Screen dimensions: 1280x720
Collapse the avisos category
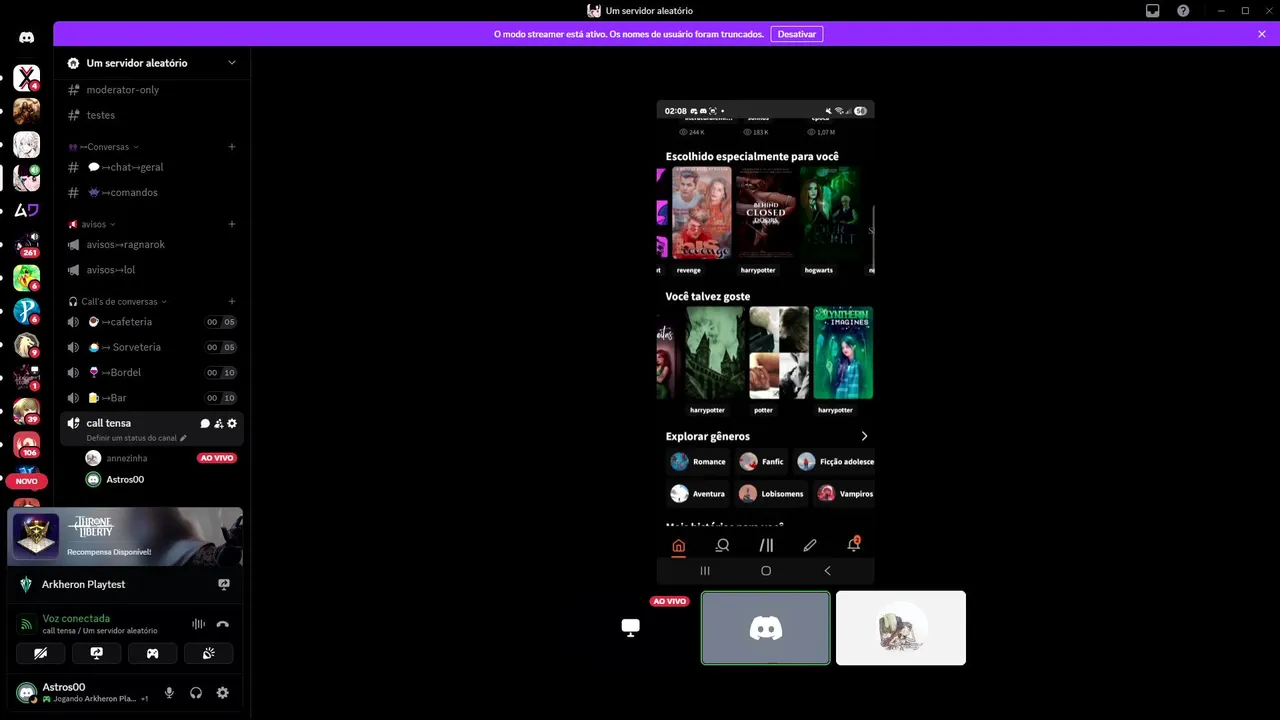tap(92, 224)
